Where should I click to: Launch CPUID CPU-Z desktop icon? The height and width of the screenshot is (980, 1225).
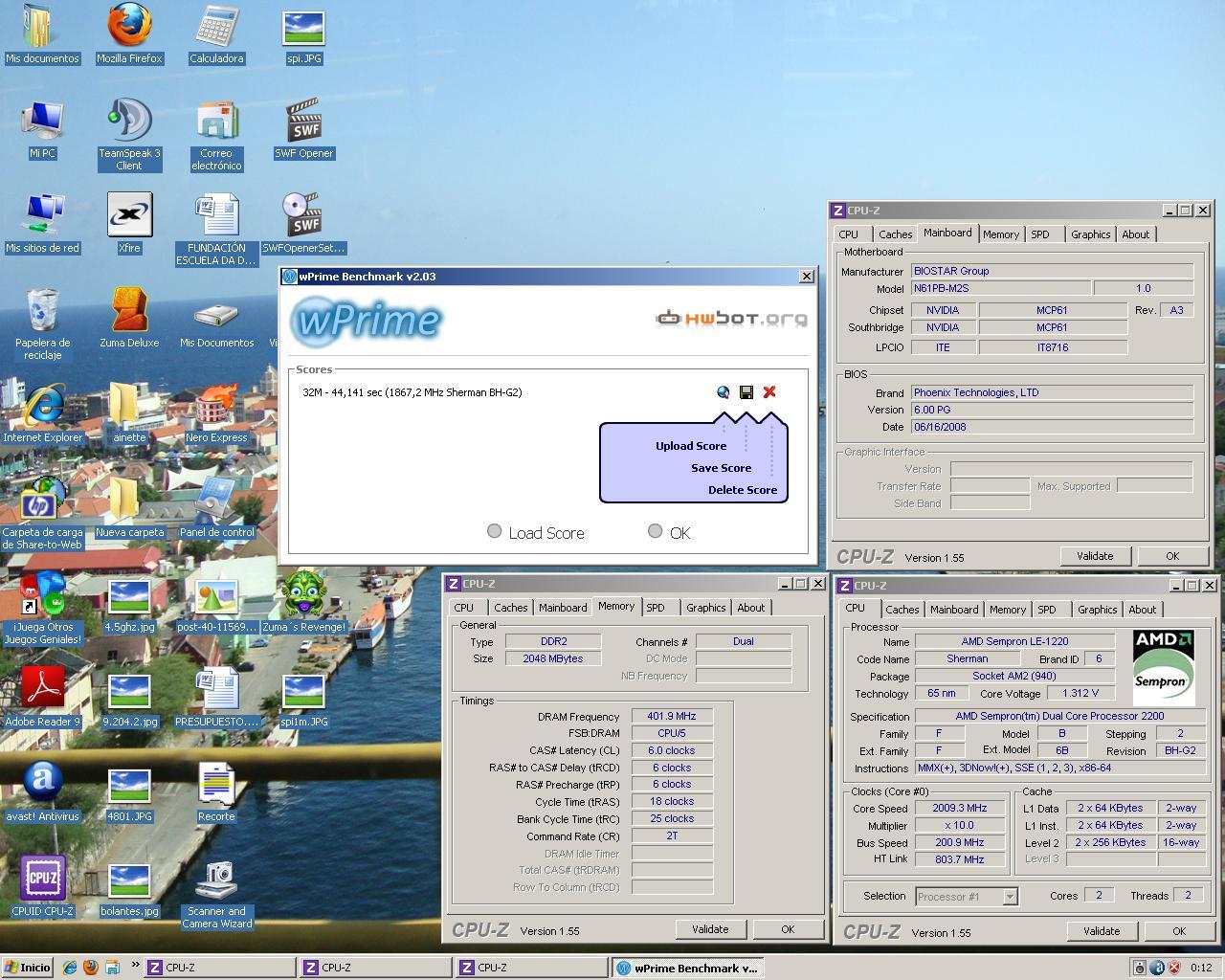click(42, 886)
